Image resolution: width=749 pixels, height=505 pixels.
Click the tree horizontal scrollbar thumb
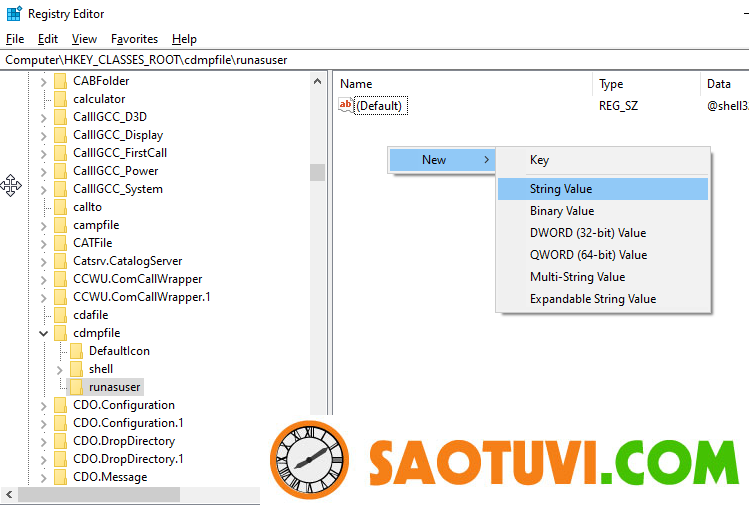pyautogui.click(x=99, y=494)
